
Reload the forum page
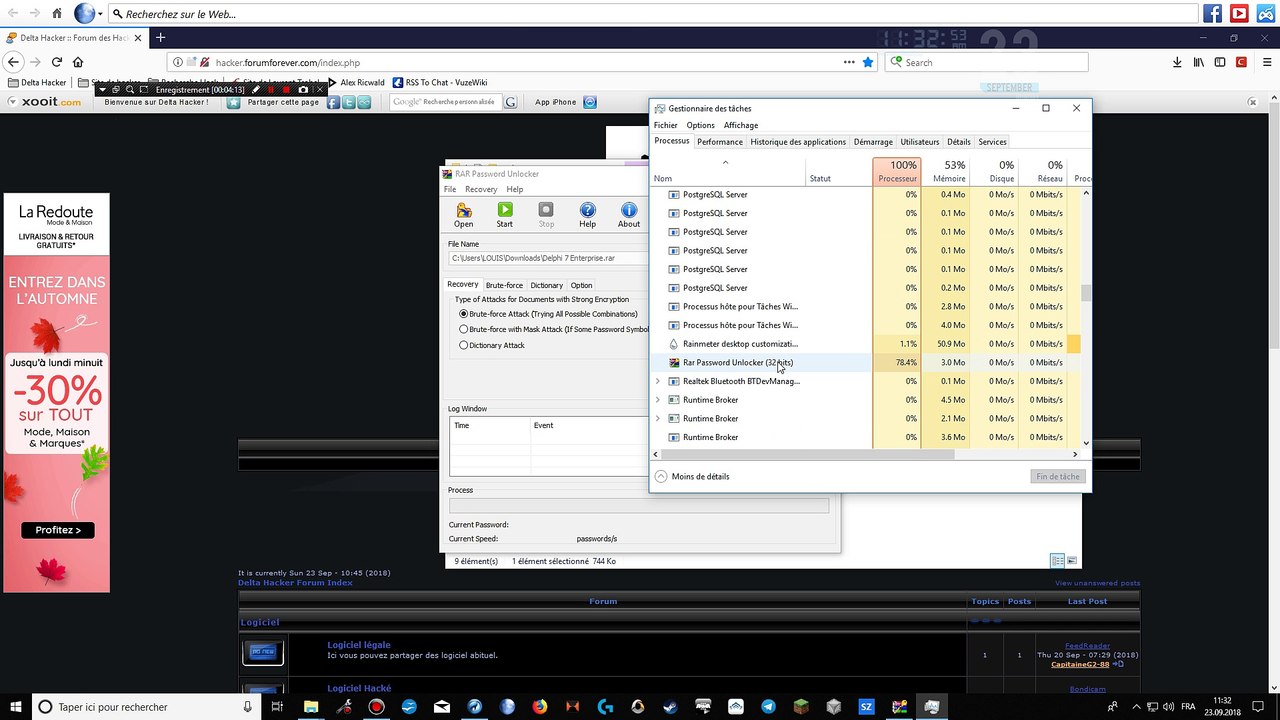(56, 62)
